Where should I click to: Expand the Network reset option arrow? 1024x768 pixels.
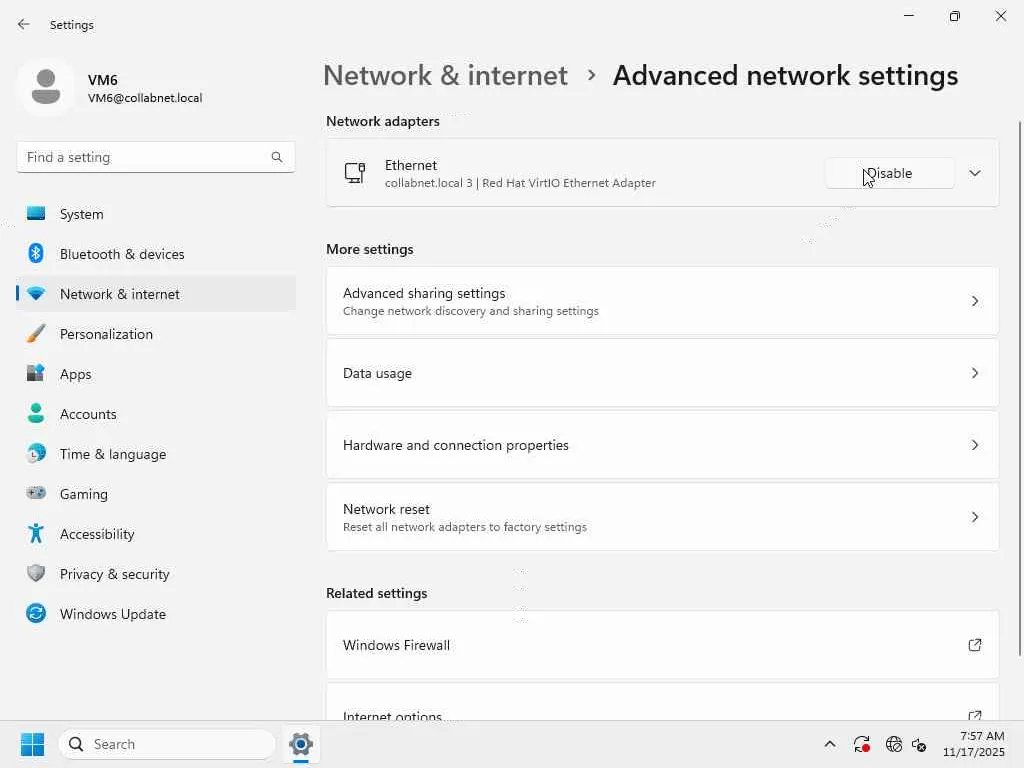pyautogui.click(x=975, y=517)
